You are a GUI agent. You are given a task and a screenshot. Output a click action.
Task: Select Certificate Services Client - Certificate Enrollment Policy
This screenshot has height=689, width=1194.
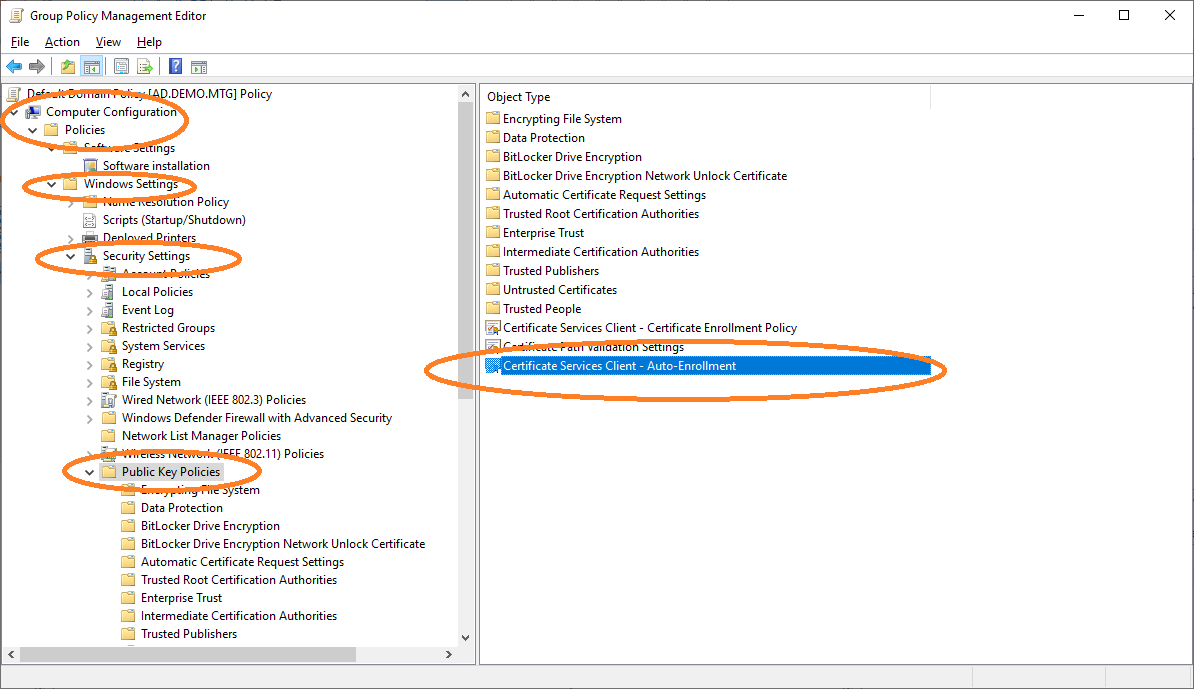pyautogui.click(x=643, y=327)
